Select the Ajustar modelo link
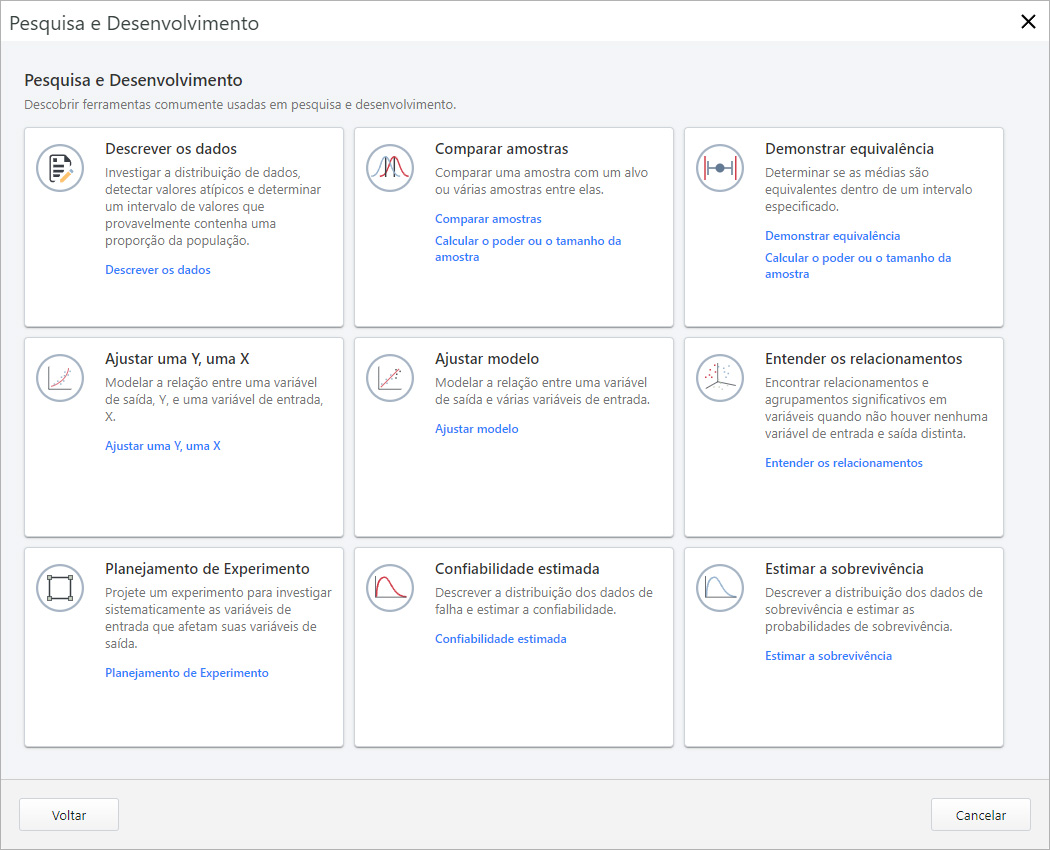The height and width of the screenshot is (850, 1050). click(x=476, y=429)
